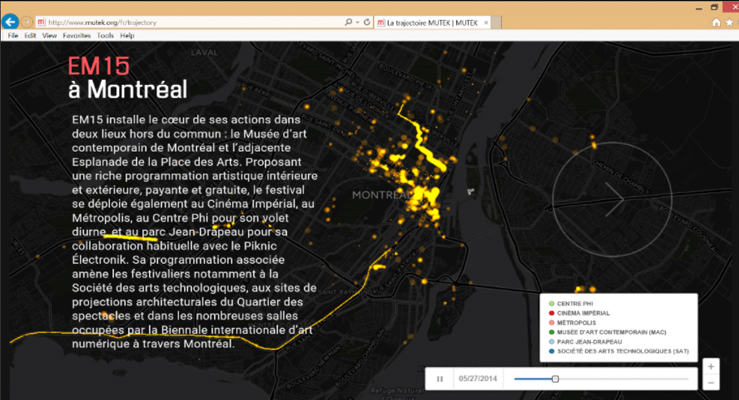Viewport: 739px width, 400px height.
Task: Pause the trajectory animation playback
Action: tap(439, 379)
